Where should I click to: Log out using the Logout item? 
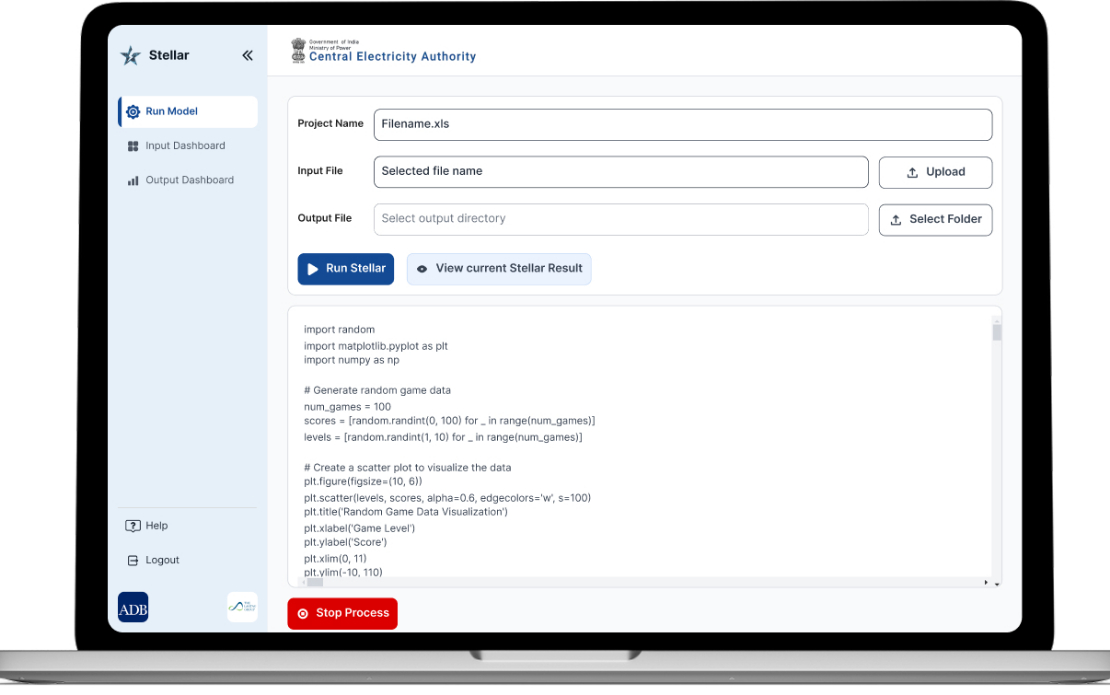coord(153,561)
